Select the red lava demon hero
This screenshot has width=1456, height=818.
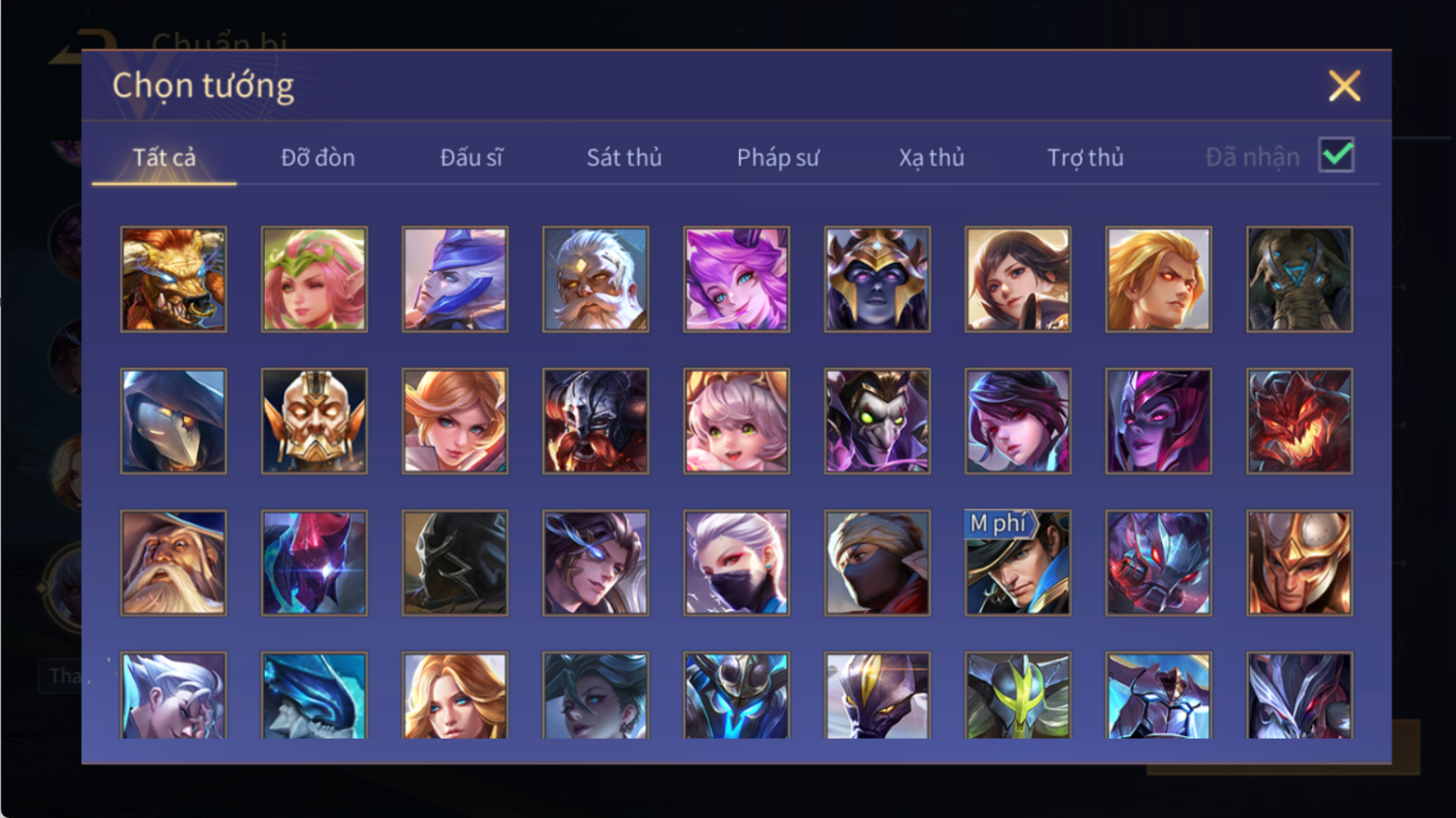point(1299,421)
